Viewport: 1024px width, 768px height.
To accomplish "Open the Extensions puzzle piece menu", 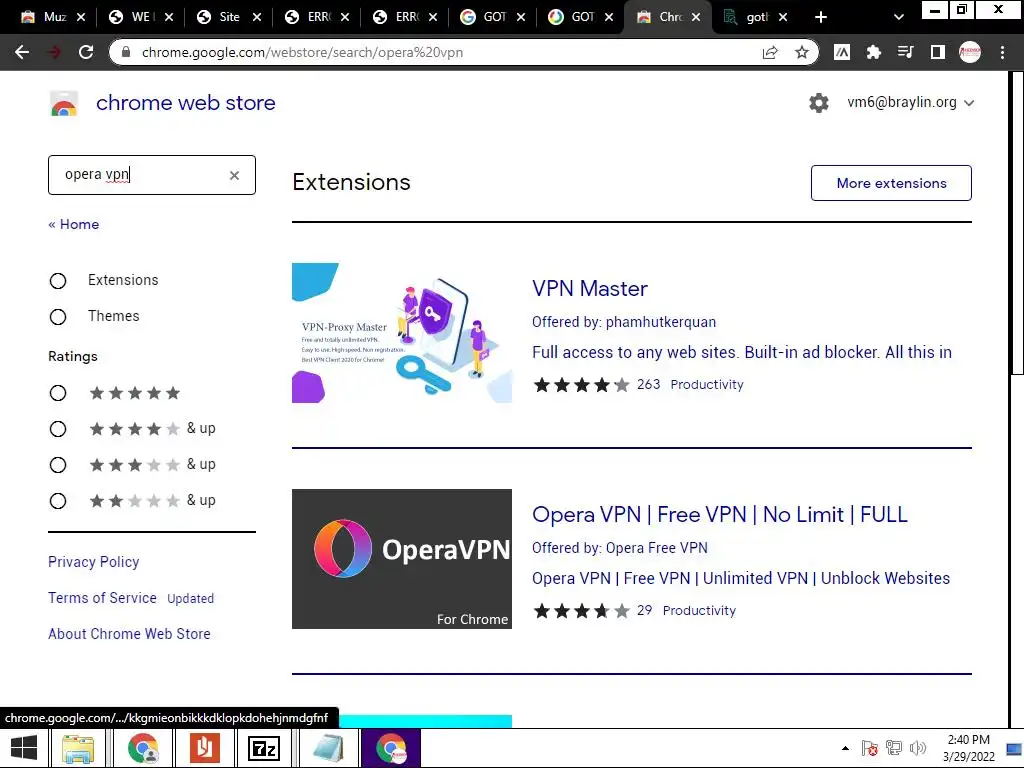I will [x=873, y=52].
